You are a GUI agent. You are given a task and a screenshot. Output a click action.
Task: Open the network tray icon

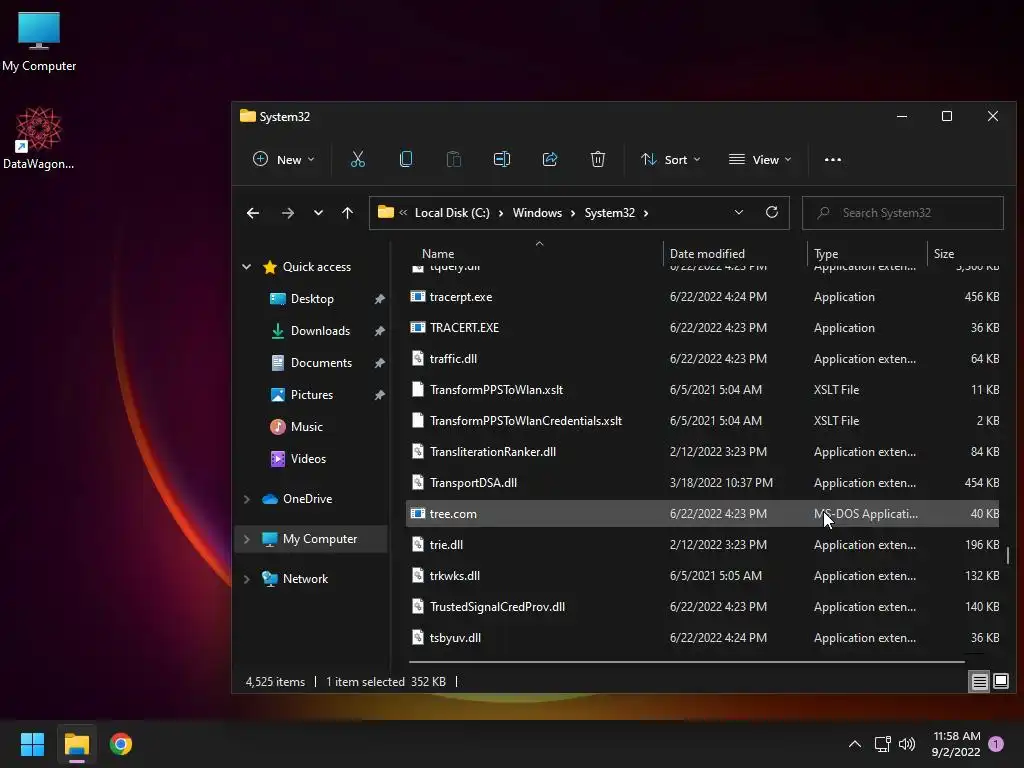click(x=882, y=744)
